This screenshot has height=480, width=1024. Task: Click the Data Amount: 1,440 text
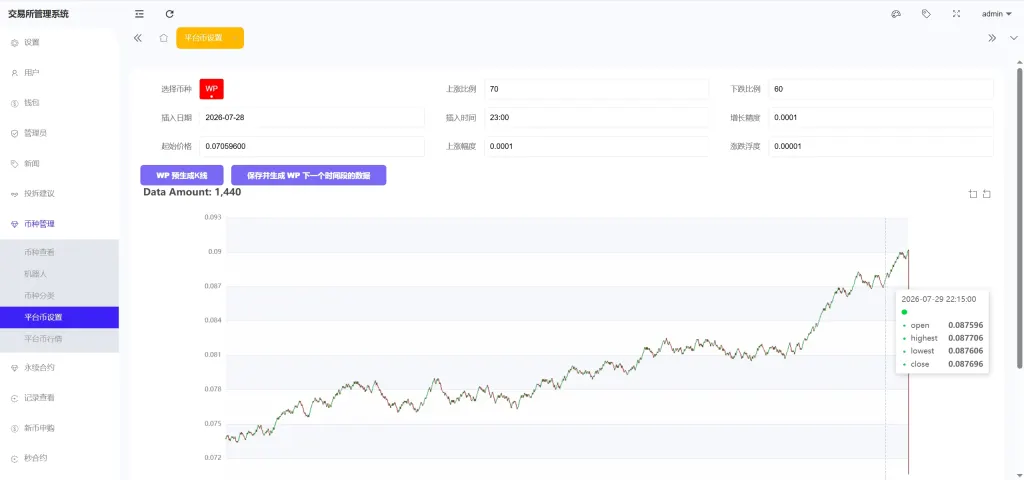point(193,192)
